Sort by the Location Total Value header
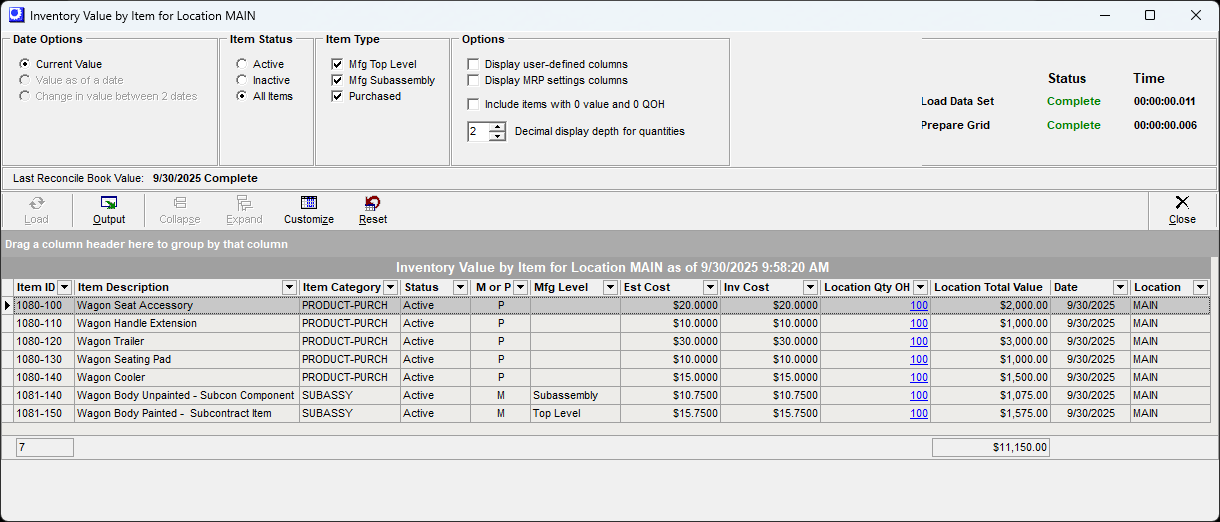This screenshot has width=1220, height=522. click(990, 288)
